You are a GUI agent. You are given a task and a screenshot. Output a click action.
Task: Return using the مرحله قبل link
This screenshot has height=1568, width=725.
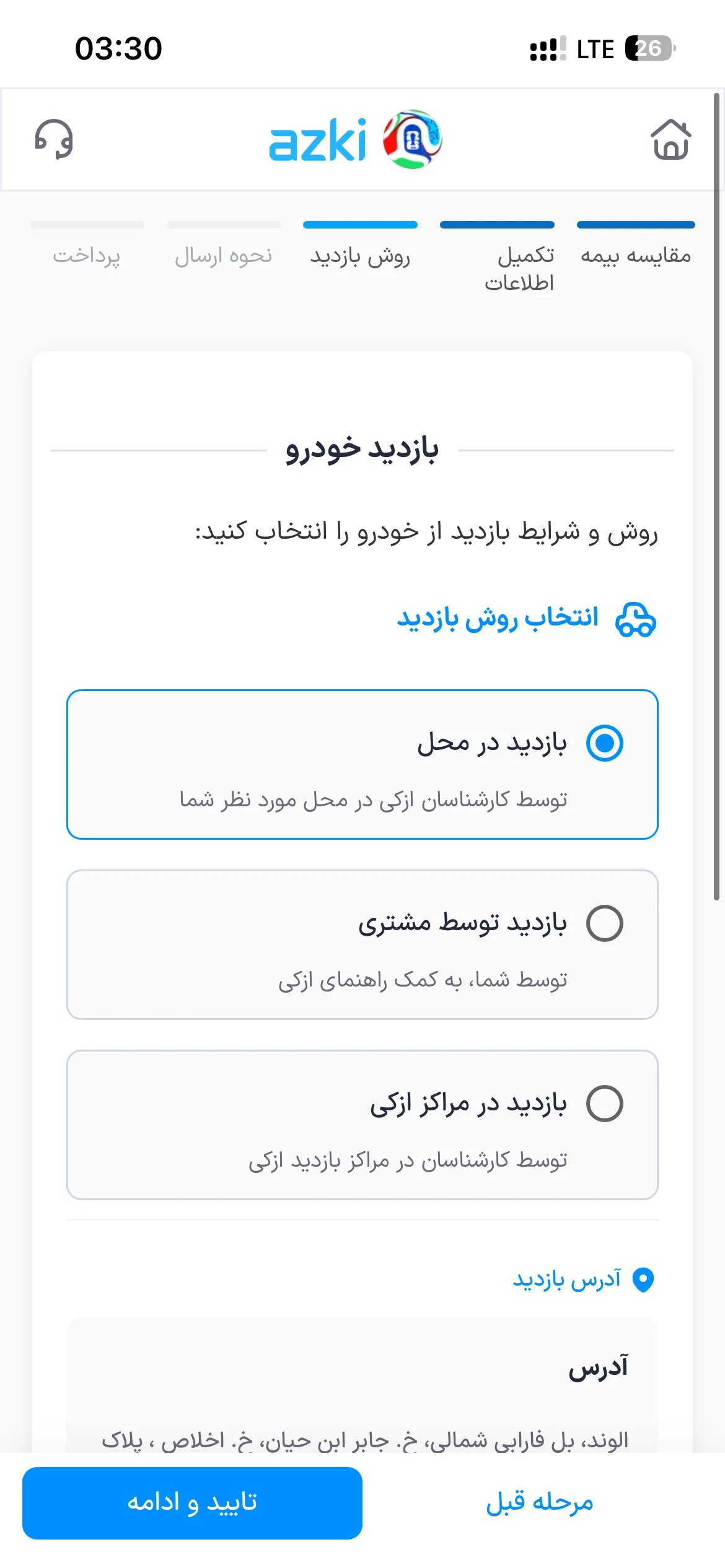click(x=539, y=1503)
